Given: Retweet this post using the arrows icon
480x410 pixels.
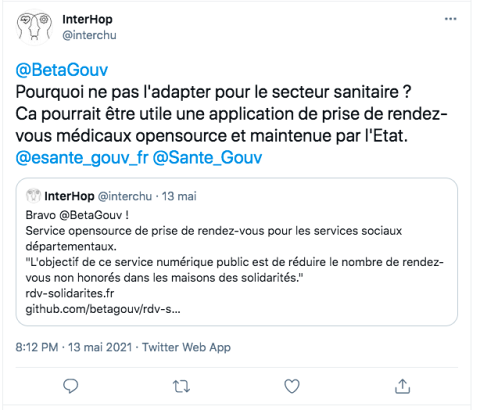Looking at the screenshot, I should (181, 386).
